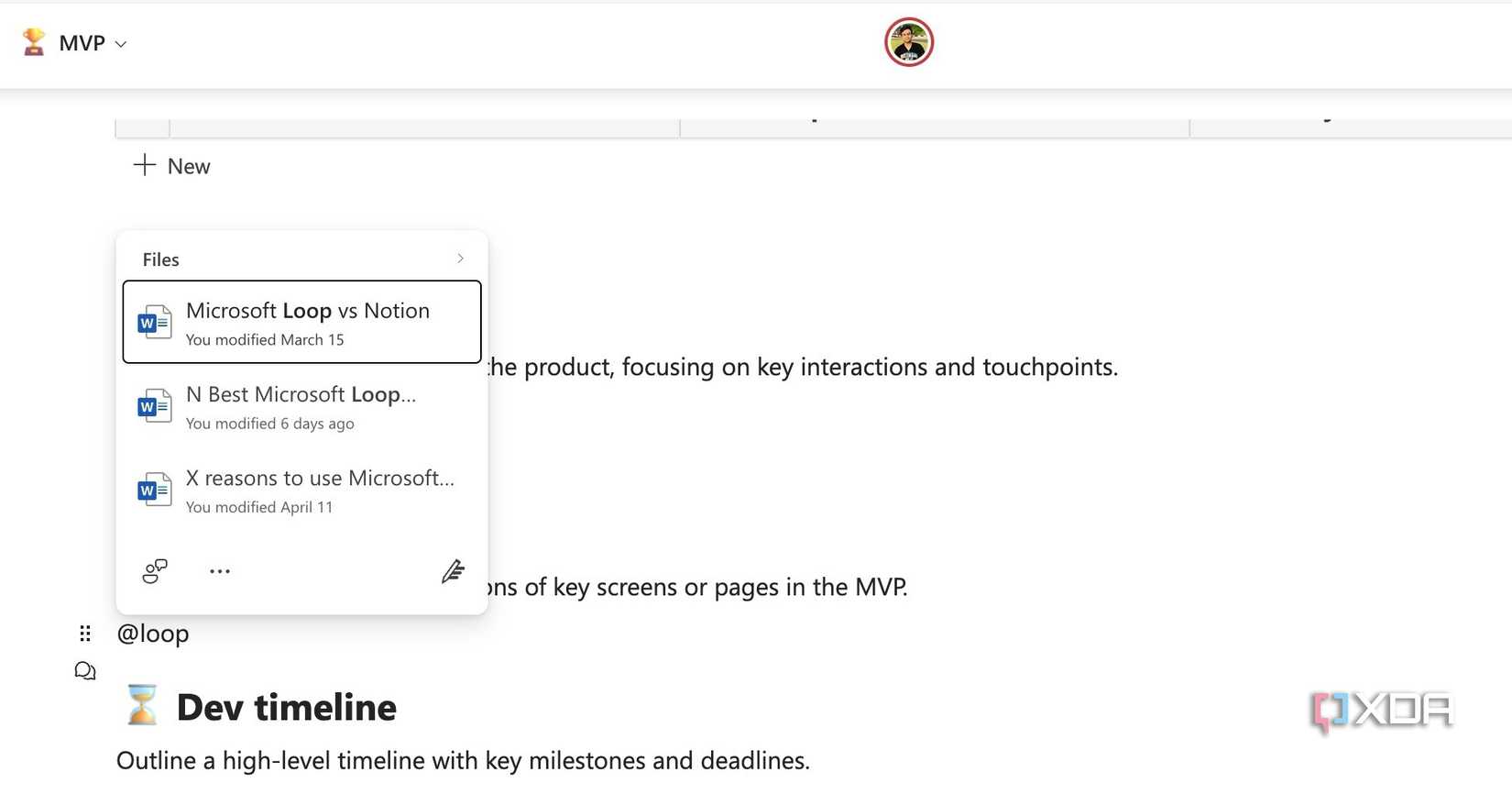
Task: Click 'You modified 6 days ago' text
Action: pos(269,424)
